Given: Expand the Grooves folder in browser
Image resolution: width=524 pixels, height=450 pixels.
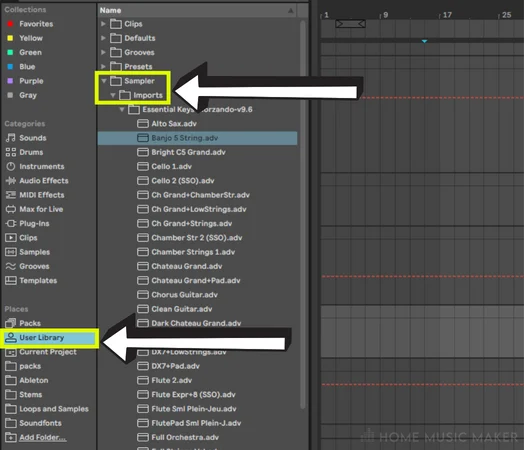Looking at the screenshot, I should click(103, 52).
